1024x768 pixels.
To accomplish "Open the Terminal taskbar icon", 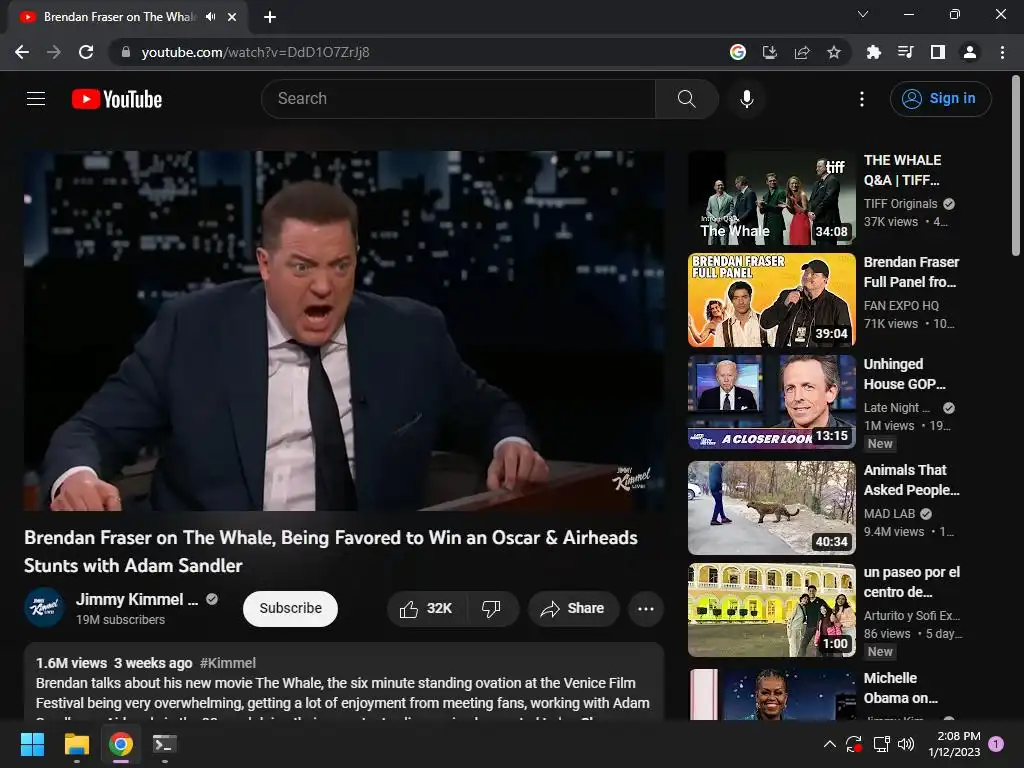I will click(165, 744).
